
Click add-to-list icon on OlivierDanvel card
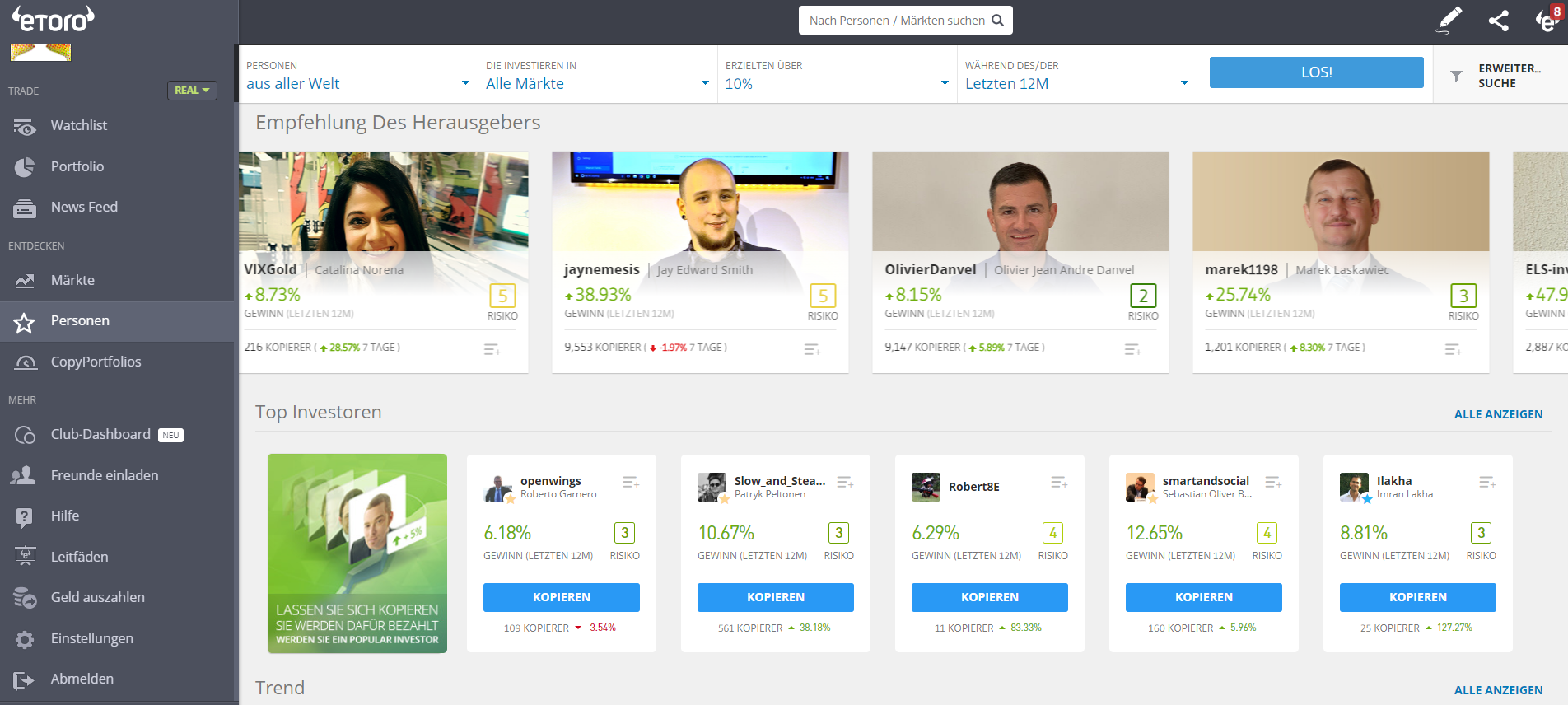[1132, 350]
